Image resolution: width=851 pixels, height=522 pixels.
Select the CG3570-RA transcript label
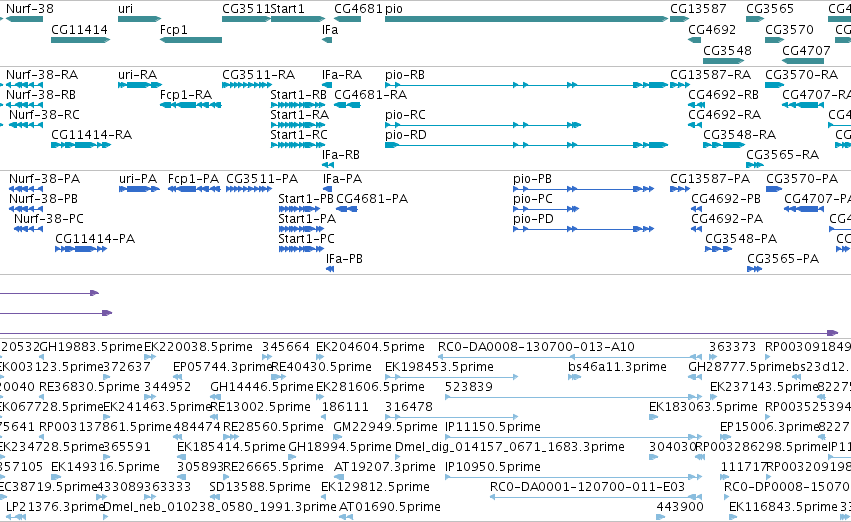pyautogui.click(x=802, y=74)
